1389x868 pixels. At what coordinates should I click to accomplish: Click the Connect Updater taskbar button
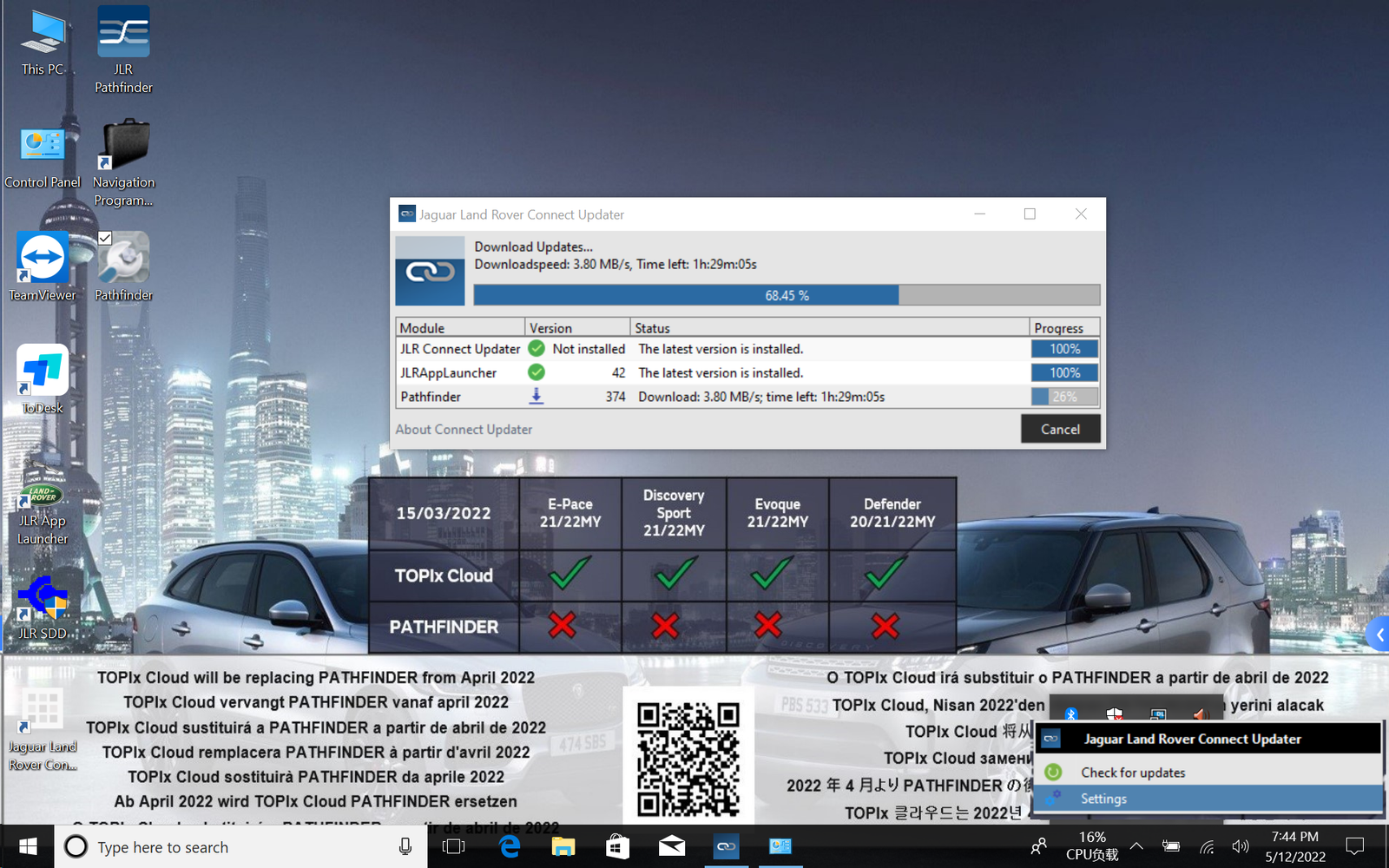(x=726, y=846)
